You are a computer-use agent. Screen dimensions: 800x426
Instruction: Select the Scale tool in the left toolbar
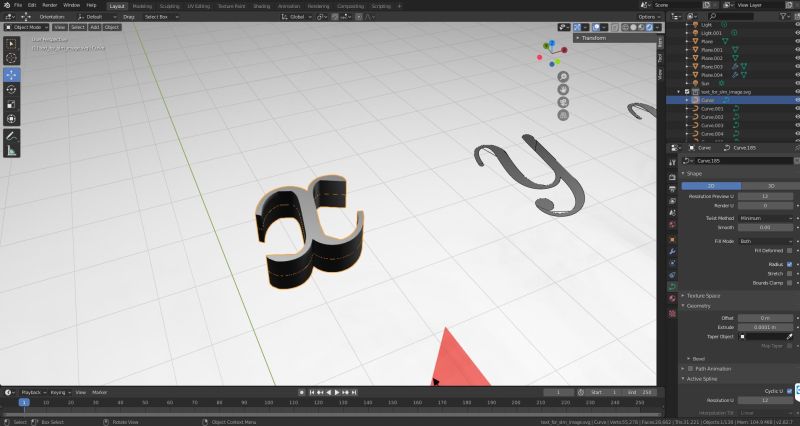[x=11, y=104]
